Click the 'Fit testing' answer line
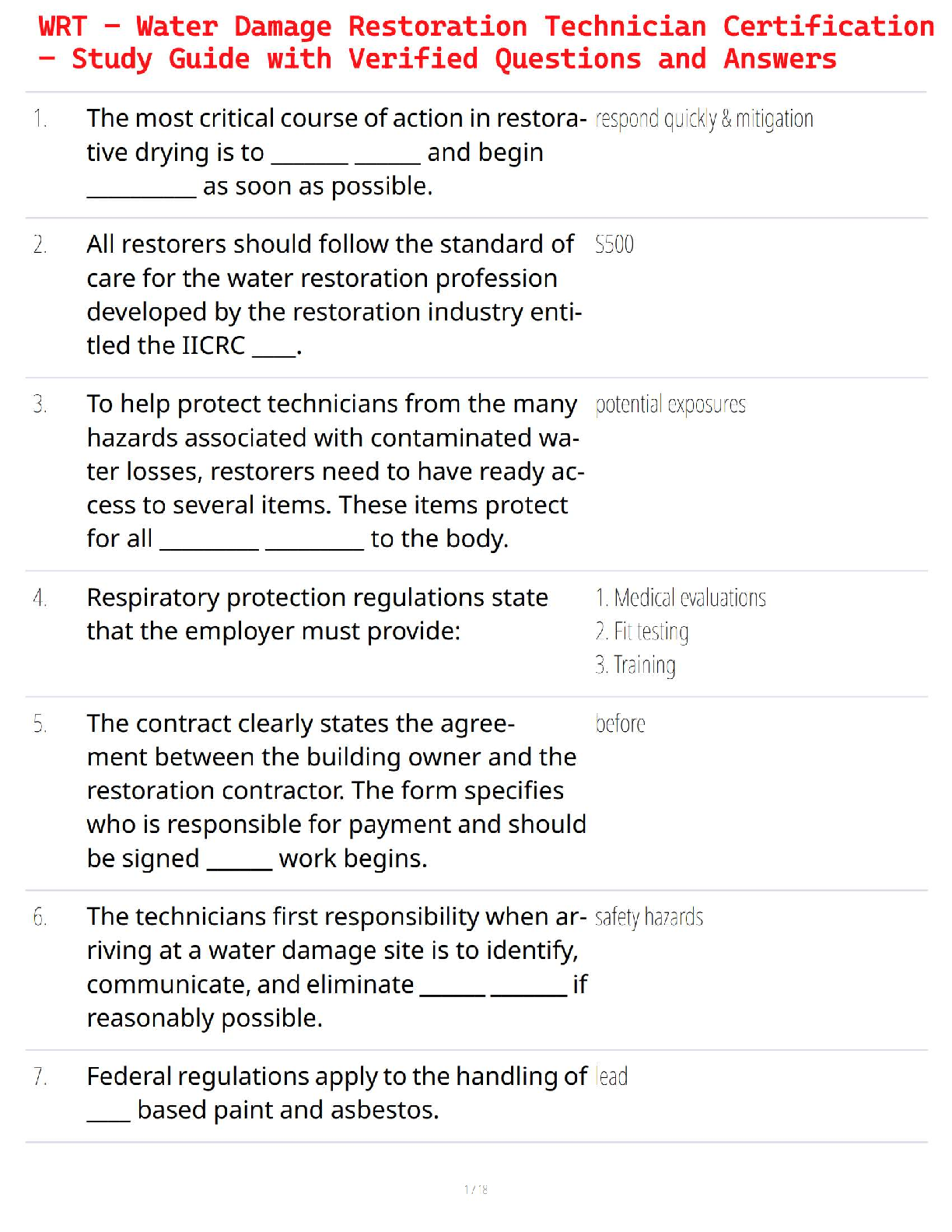The image size is (952, 1232). [642, 632]
